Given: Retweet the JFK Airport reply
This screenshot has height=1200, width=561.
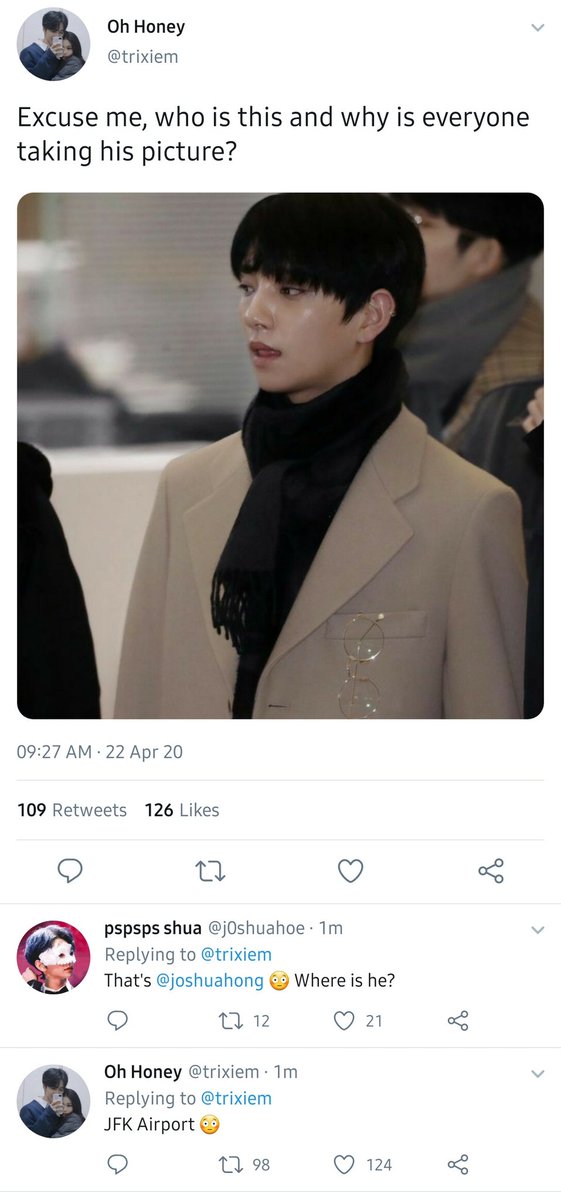Looking at the screenshot, I should (x=243, y=1165).
